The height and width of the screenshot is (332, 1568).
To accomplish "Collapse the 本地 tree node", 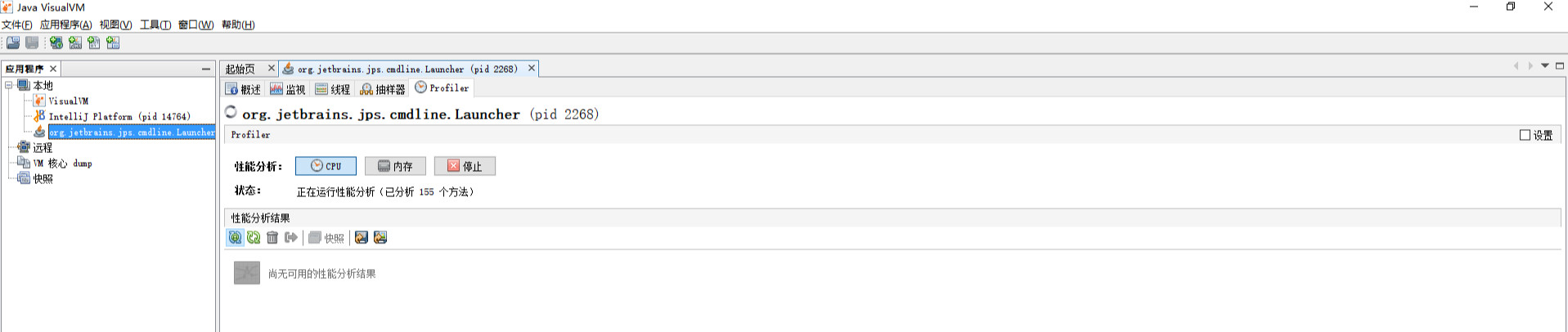I will click(x=9, y=85).
